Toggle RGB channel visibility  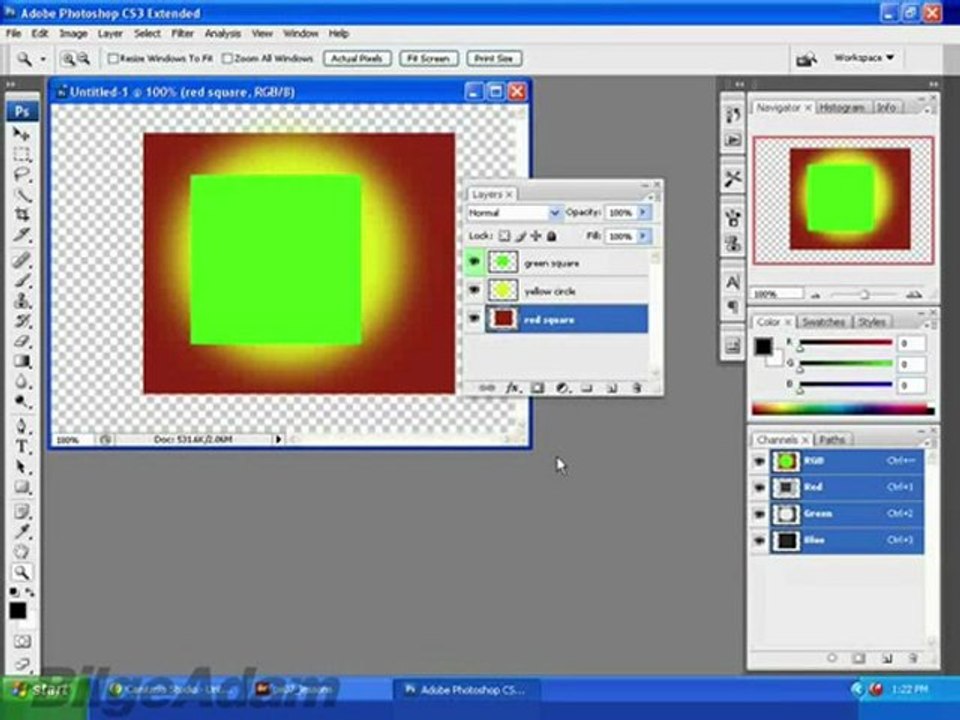759,461
